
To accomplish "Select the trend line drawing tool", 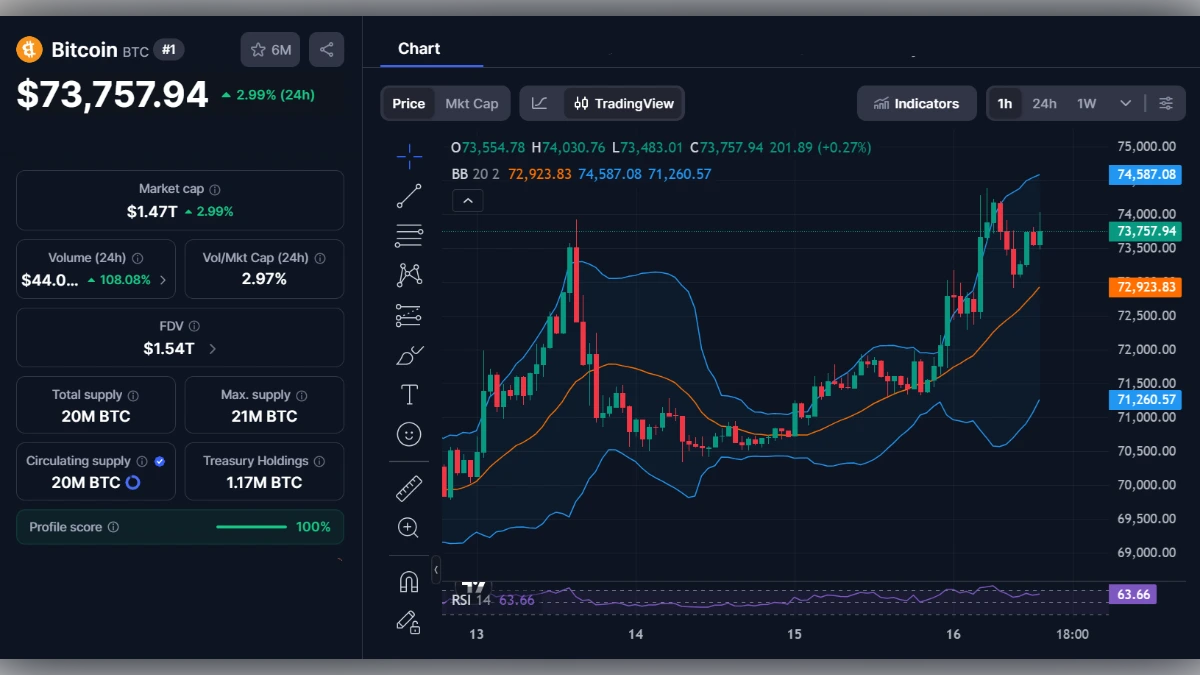I will click(x=409, y=195).
